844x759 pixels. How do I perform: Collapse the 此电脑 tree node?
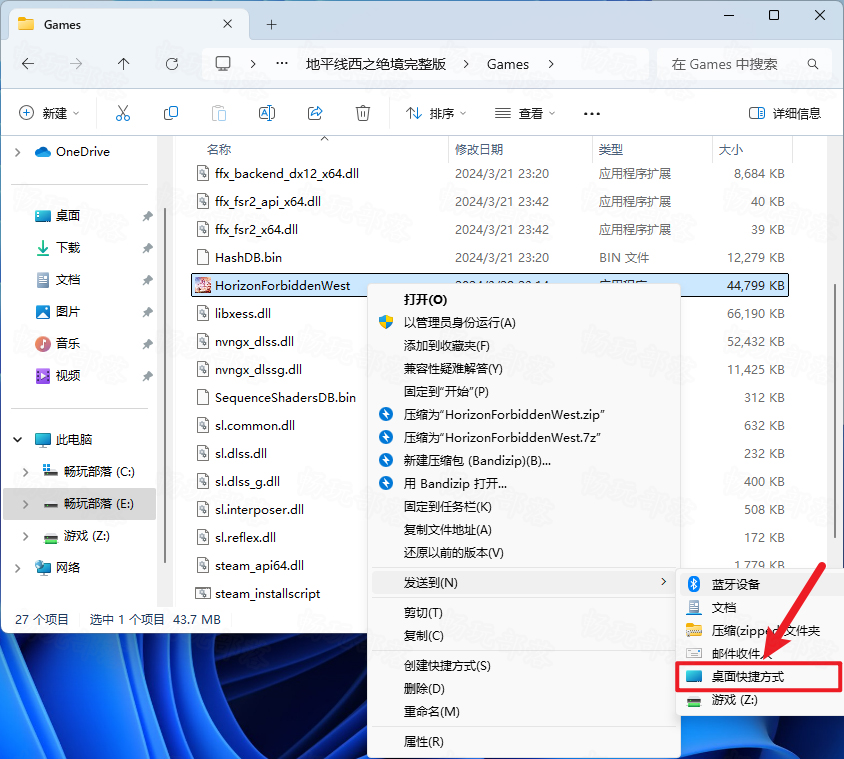18,440
